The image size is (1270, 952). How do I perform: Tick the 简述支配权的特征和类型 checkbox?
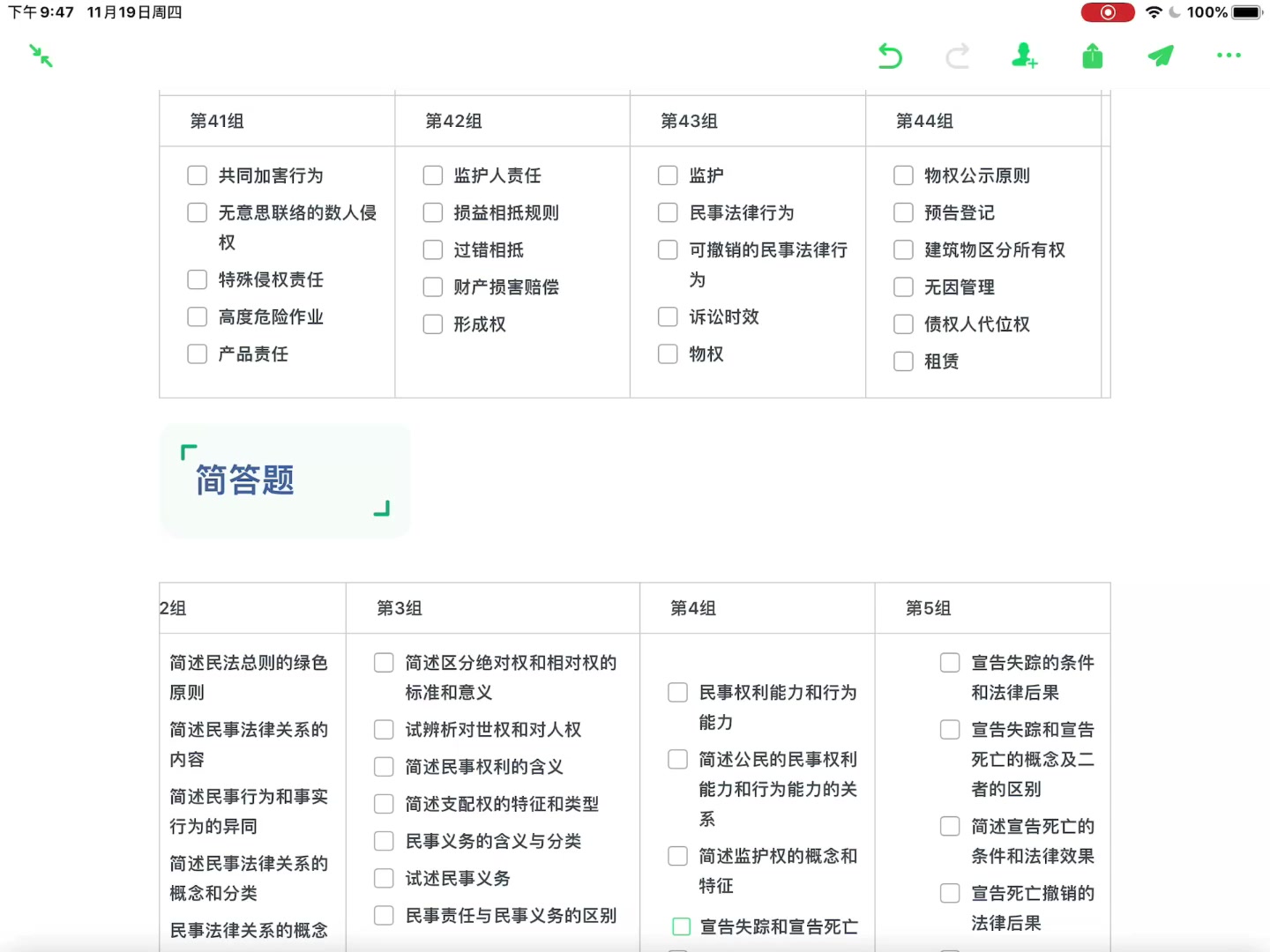pos(385,803)
